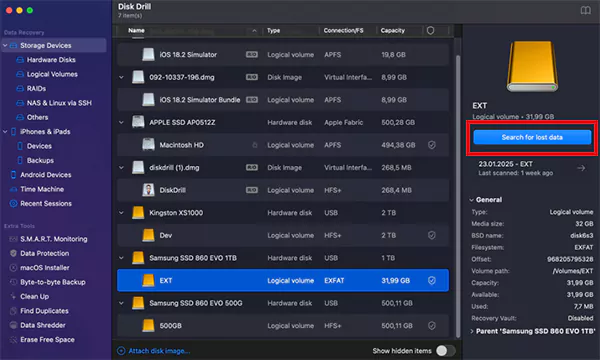
Task: Click the Dev volume yellow drive icon
Action: pos(148,235)
